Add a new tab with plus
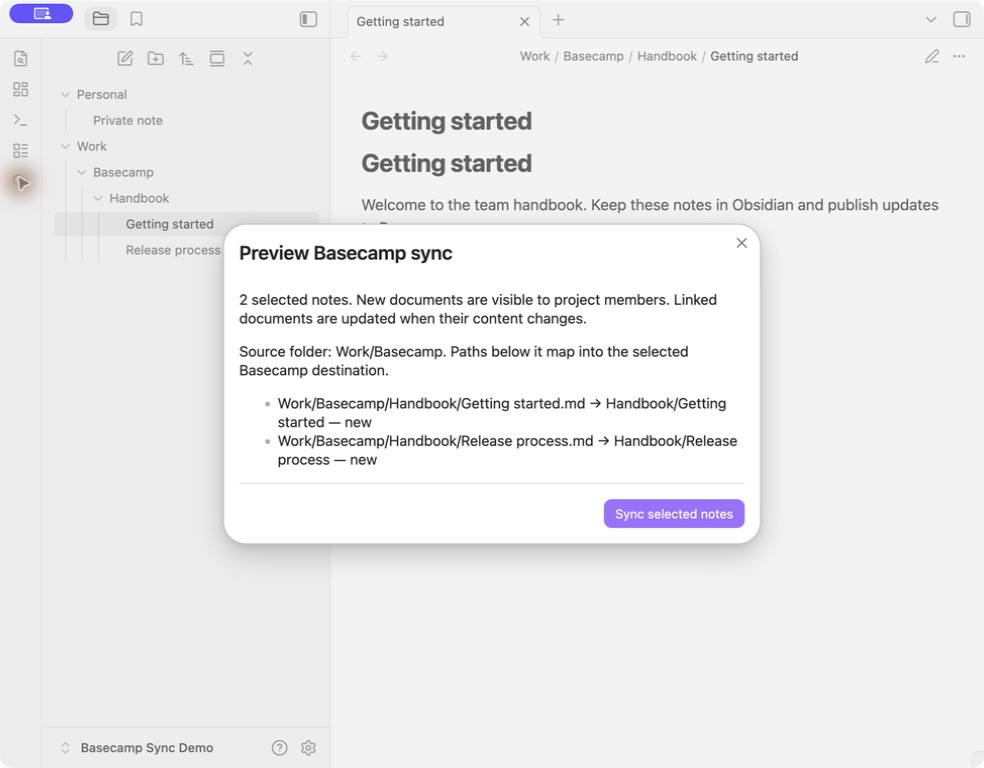 click(558, 20)
